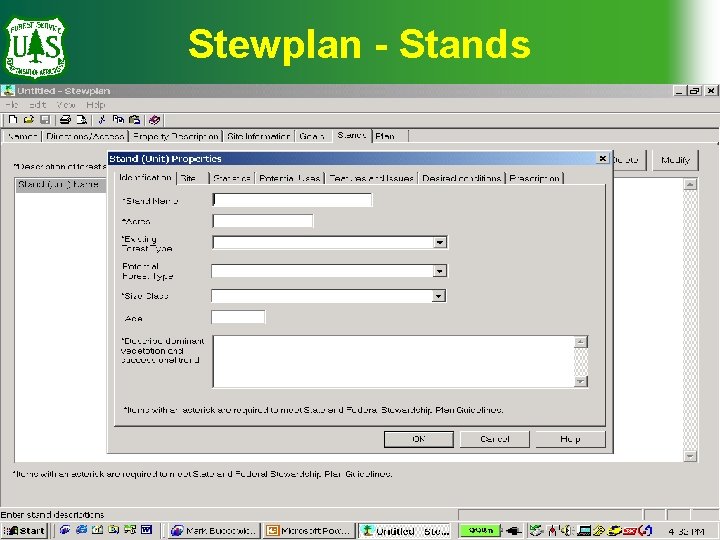The height and width of the screenshot is (540, 720).
Task: Open the Word quick launch icon
Action: point(146,530)
